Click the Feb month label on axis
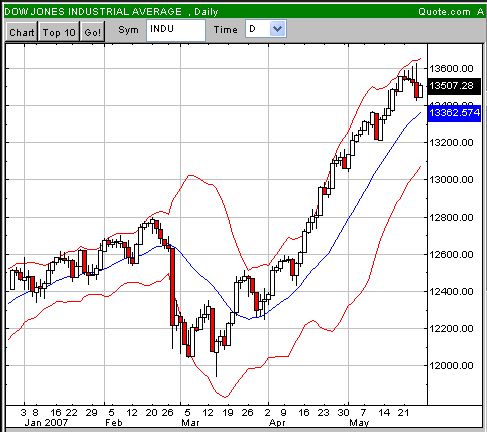Image resolution: width=487 pixels, height=432 pixels. click(114, 423)
